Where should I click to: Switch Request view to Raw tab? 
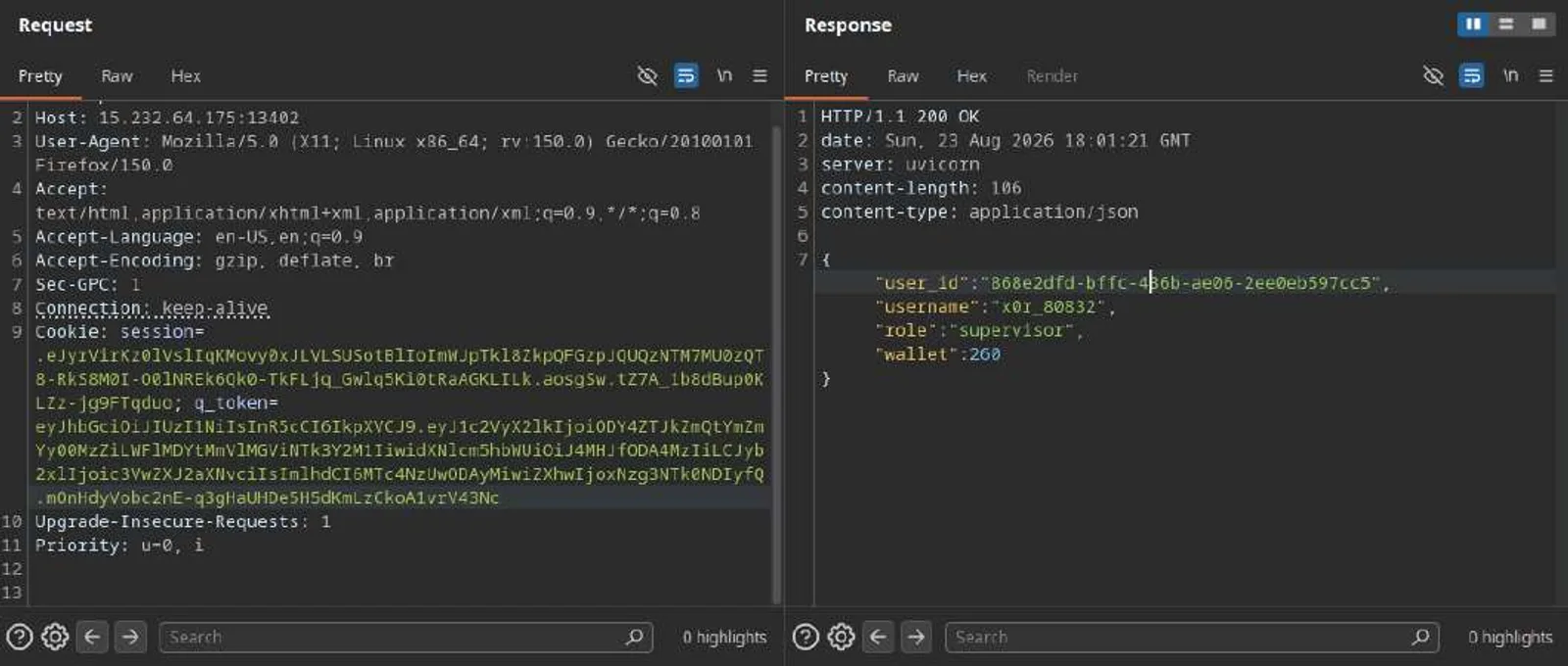coord(117,76)
